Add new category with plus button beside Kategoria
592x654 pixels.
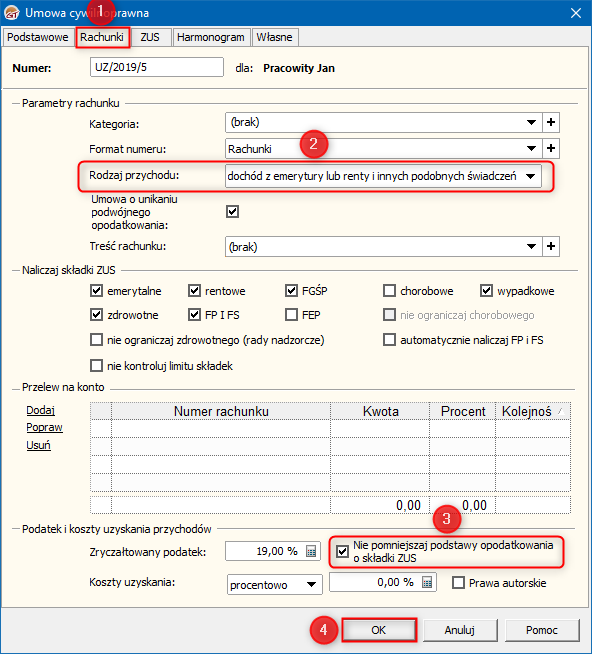(551, 122)
